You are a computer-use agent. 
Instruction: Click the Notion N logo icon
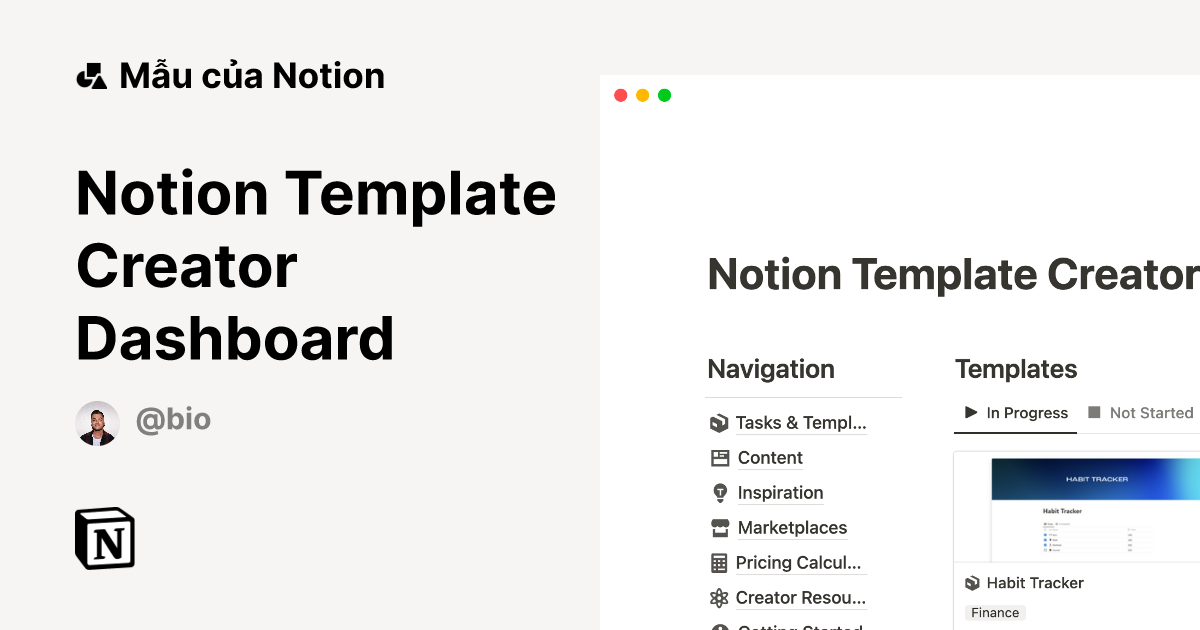(105, 538)
